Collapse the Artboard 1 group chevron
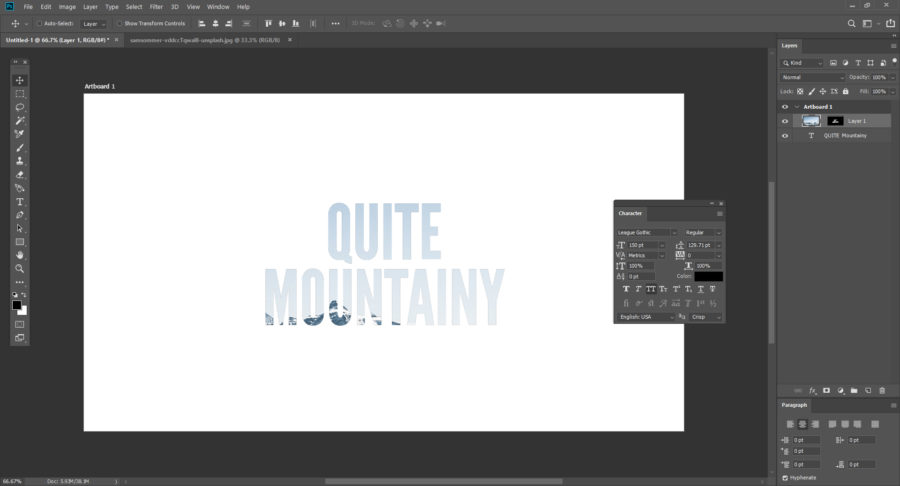900x486 pixels. (797, 107)
